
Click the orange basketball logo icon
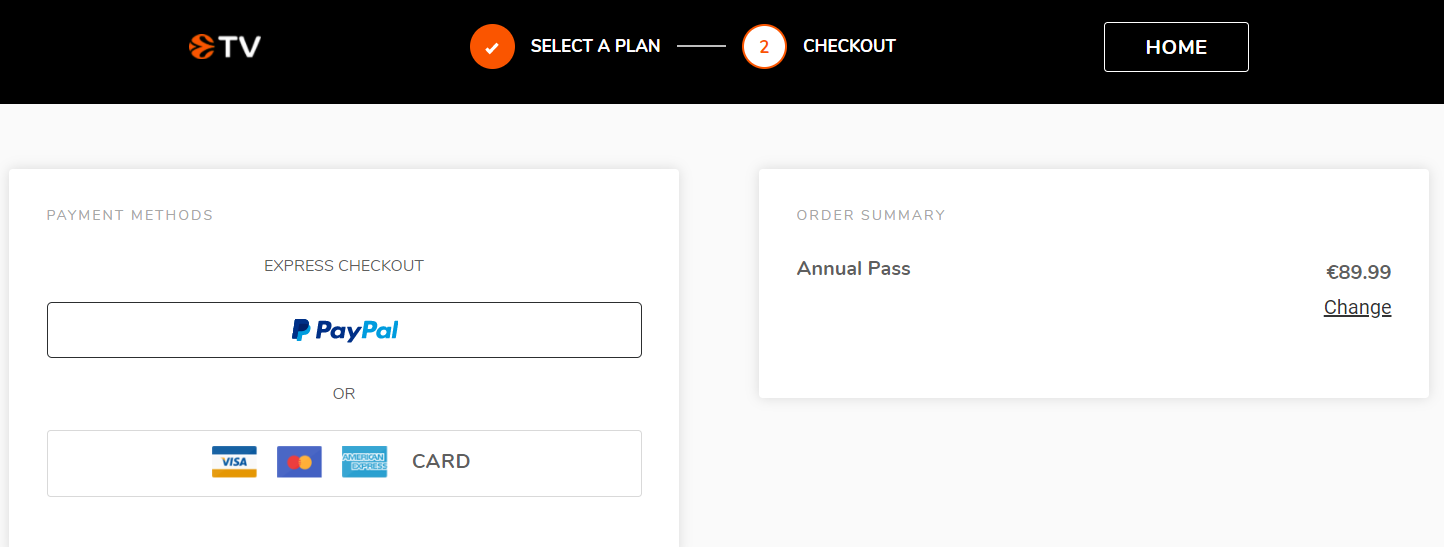pyautogui.click(x=203, y=46)
